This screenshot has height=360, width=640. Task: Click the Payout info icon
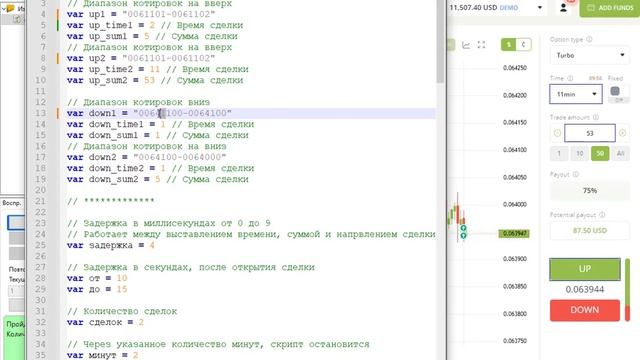(x=576, y=174)
